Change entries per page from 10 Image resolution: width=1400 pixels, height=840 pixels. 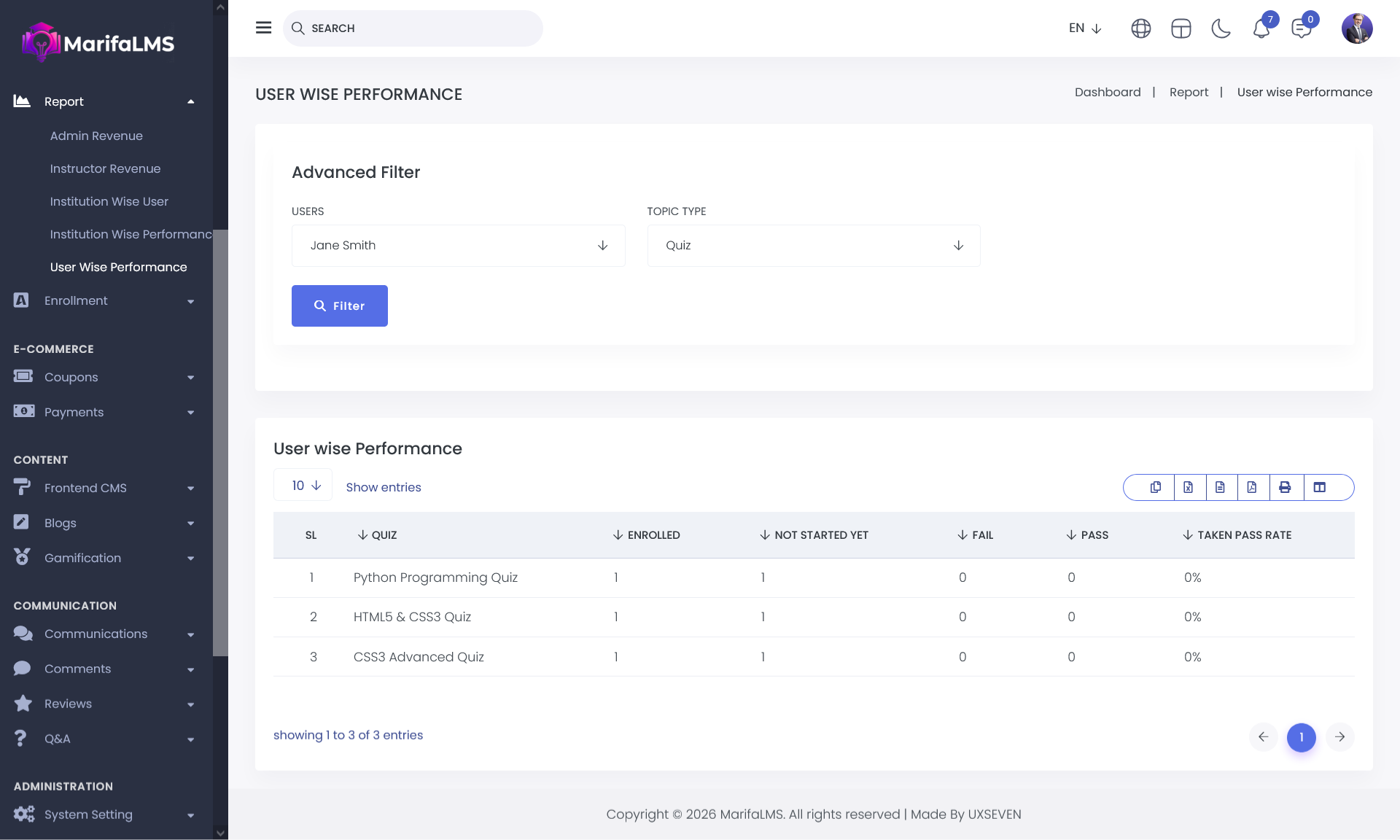coord(303,486)
